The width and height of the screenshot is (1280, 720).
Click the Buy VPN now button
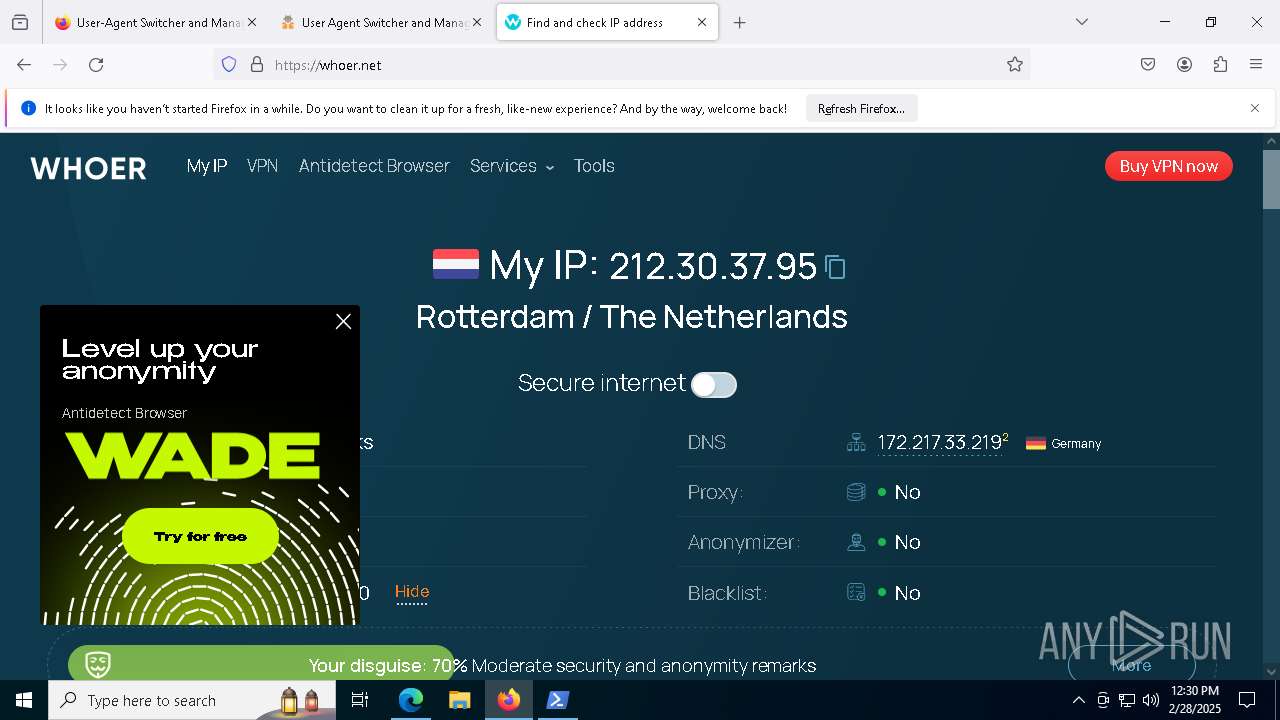pyautogui.click(x=1169, y=166)
